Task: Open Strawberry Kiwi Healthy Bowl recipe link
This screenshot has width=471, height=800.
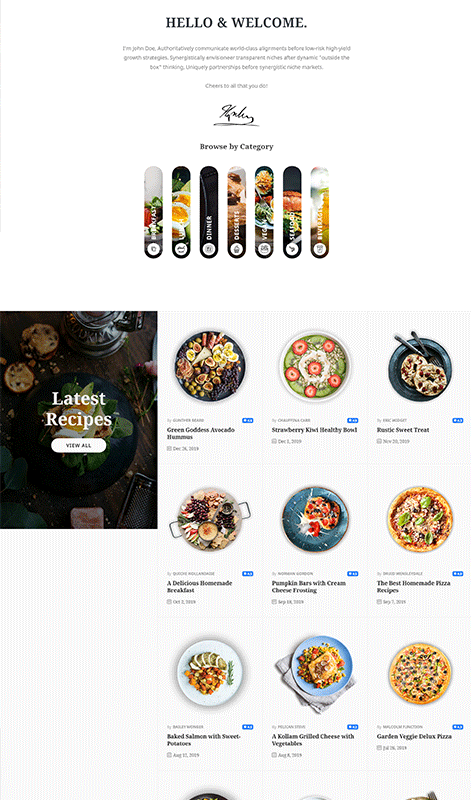Action: (314, 430)
